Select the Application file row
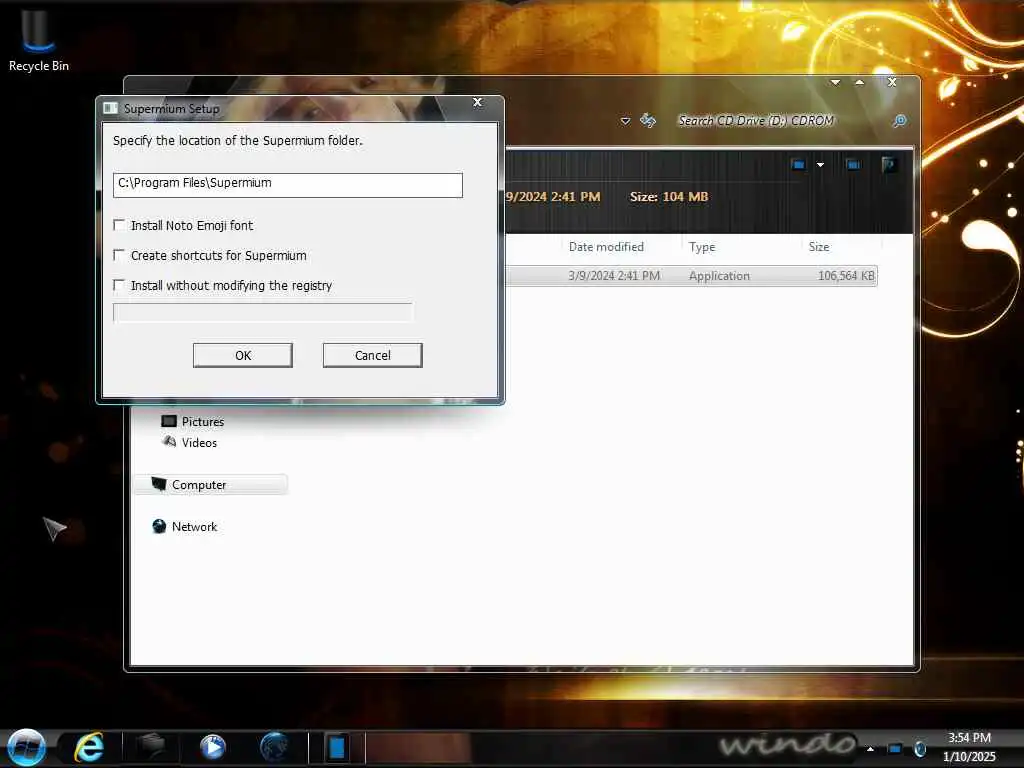This screenshot has width=1024, height=768. pos(691,276)
